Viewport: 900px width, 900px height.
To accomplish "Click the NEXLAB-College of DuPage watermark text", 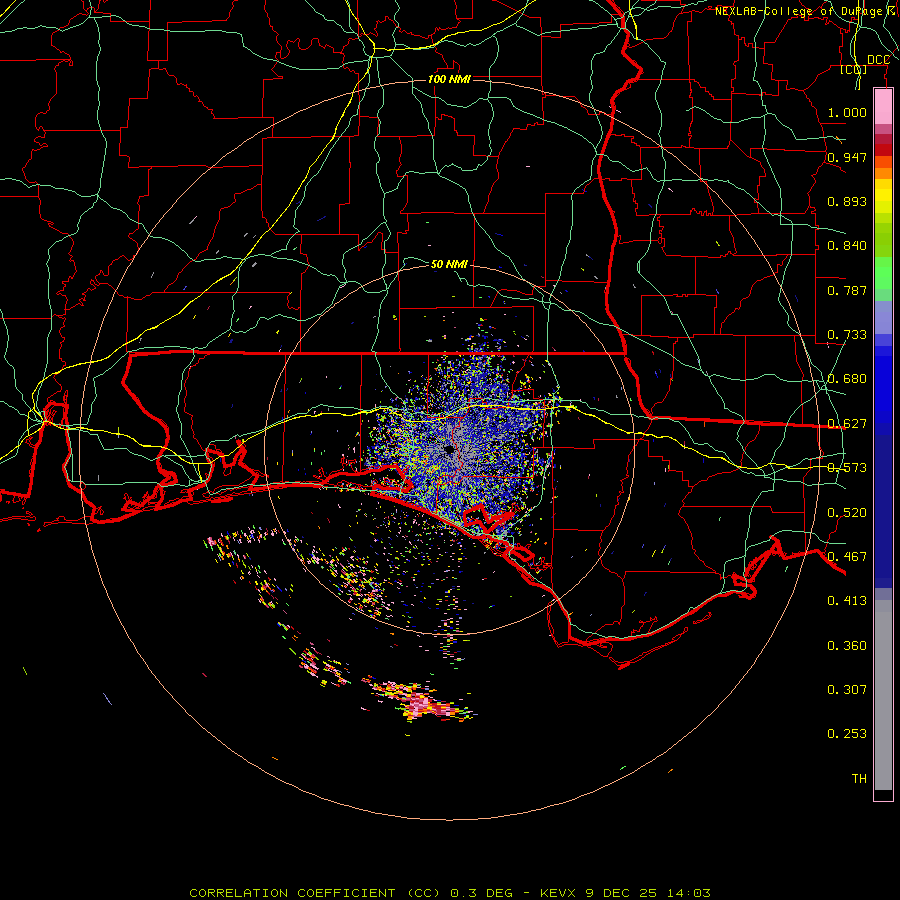I will 807,11.
